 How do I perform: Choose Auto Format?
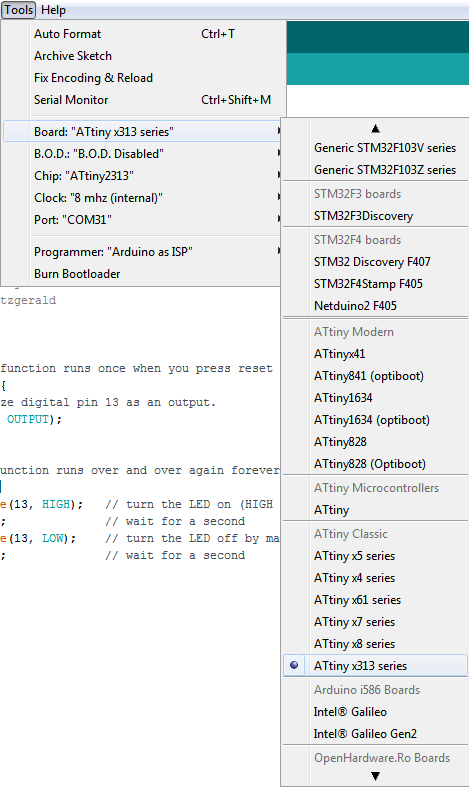tap(144, 34)
